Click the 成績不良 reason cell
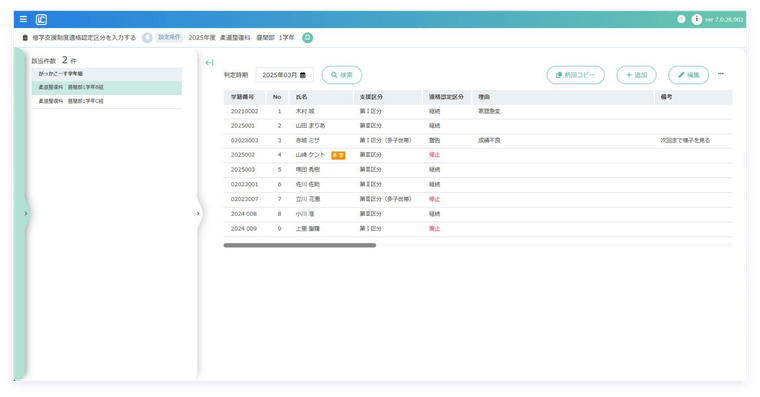Viewport: 760px width, 397px height. pyautogui.click(x=489, y=140)
